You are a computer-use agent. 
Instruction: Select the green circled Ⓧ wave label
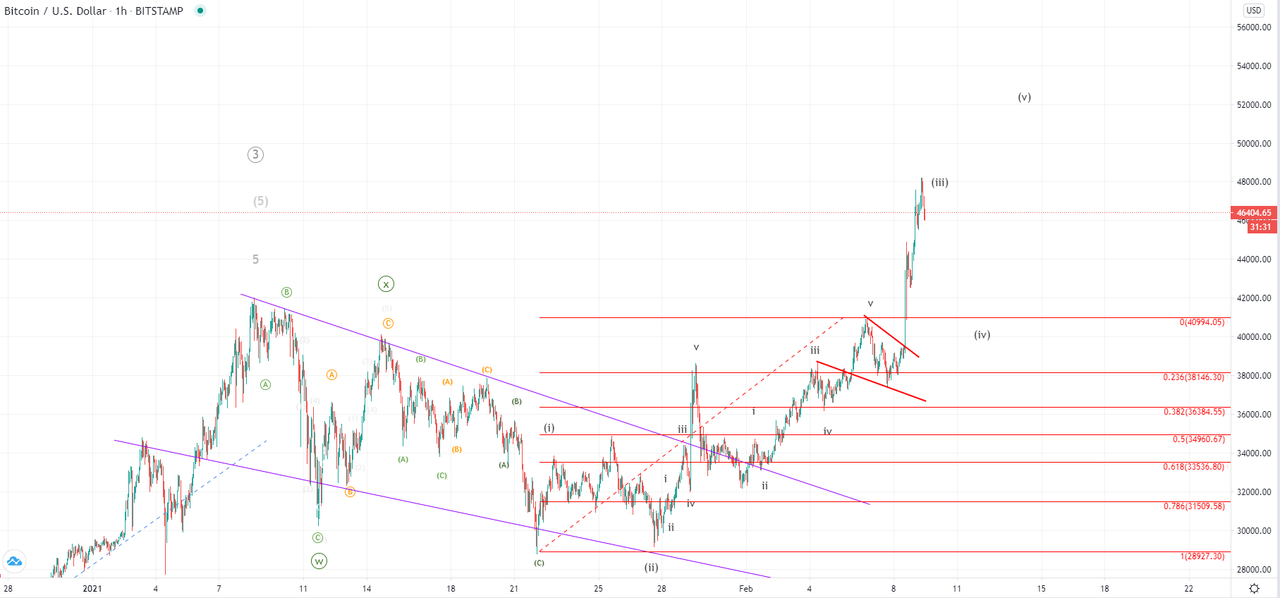(x=386, y=284)
